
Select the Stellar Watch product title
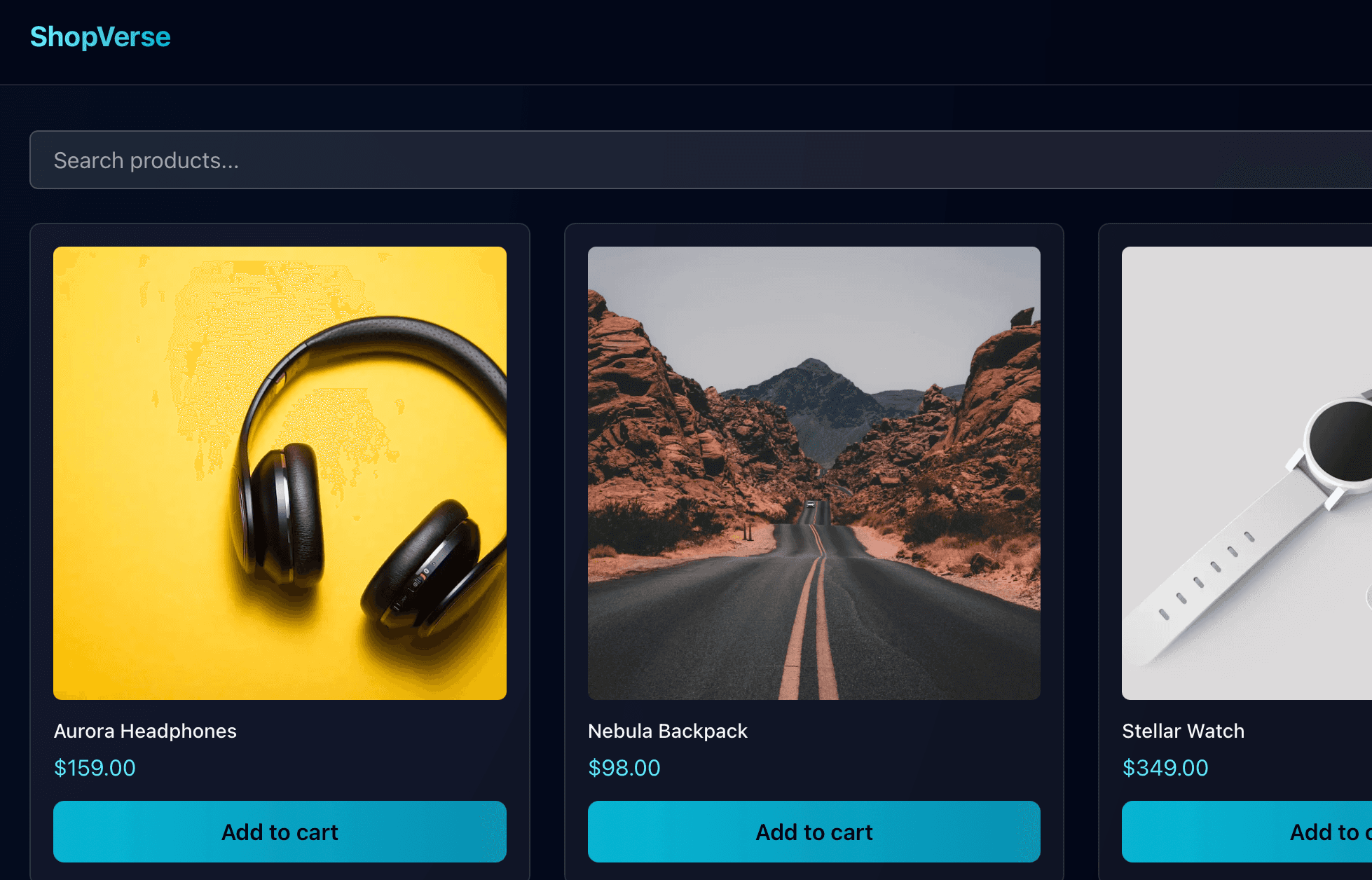1184,731
